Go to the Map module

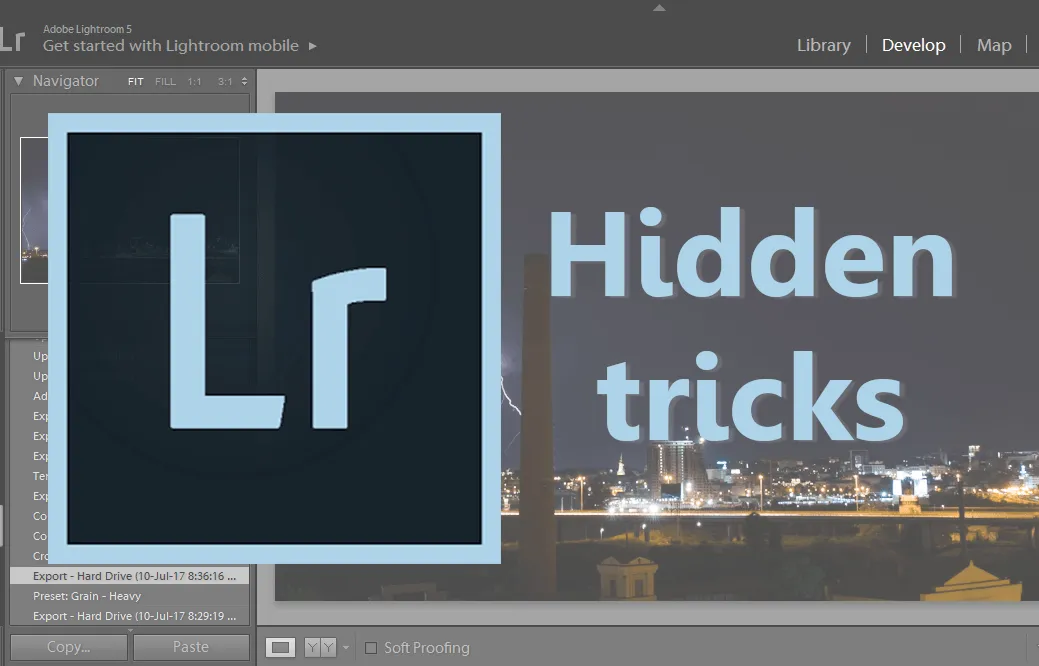(x=994, y=45)
